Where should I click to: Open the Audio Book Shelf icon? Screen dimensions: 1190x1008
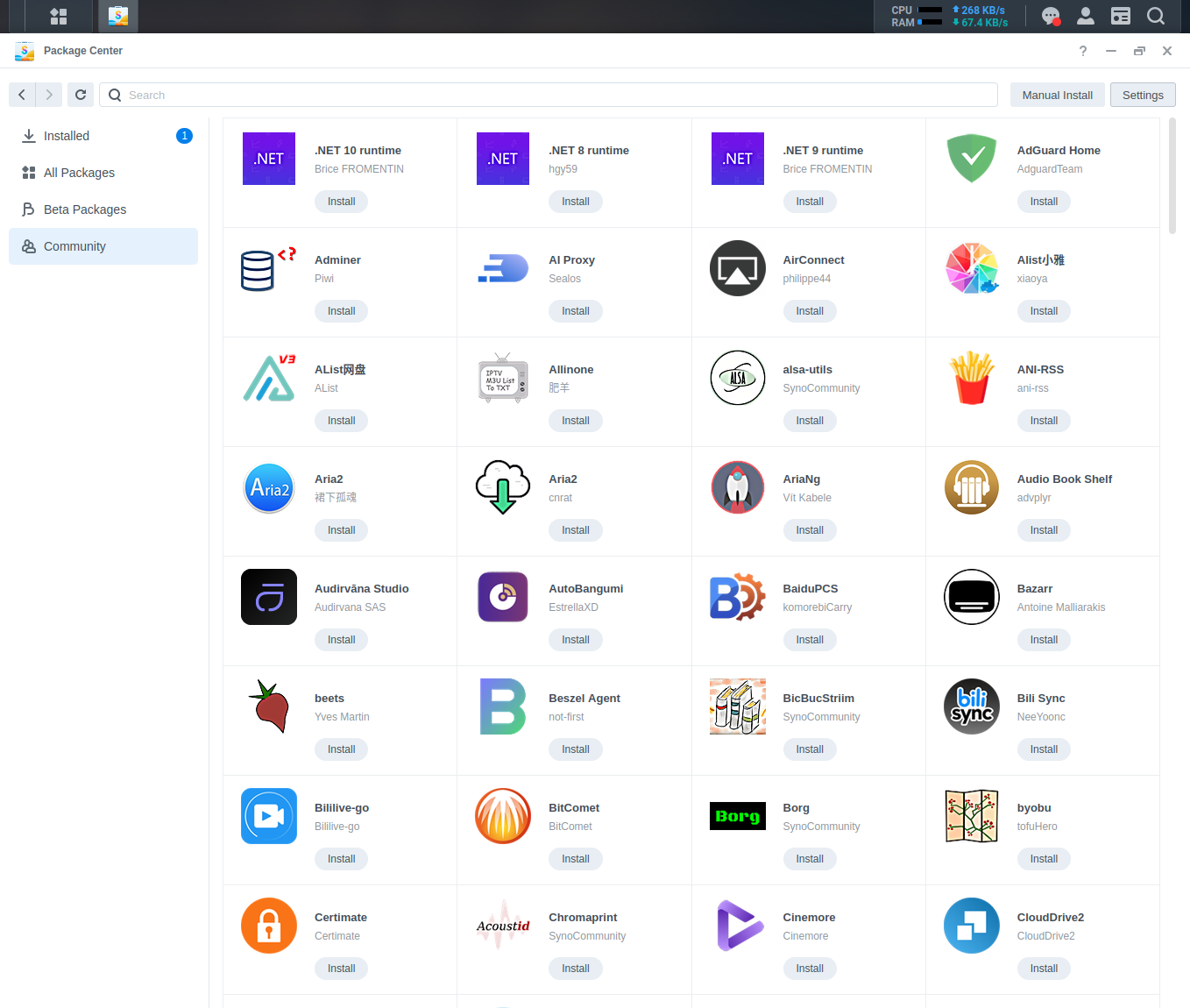pyautogui.click(x=972, y=487)
